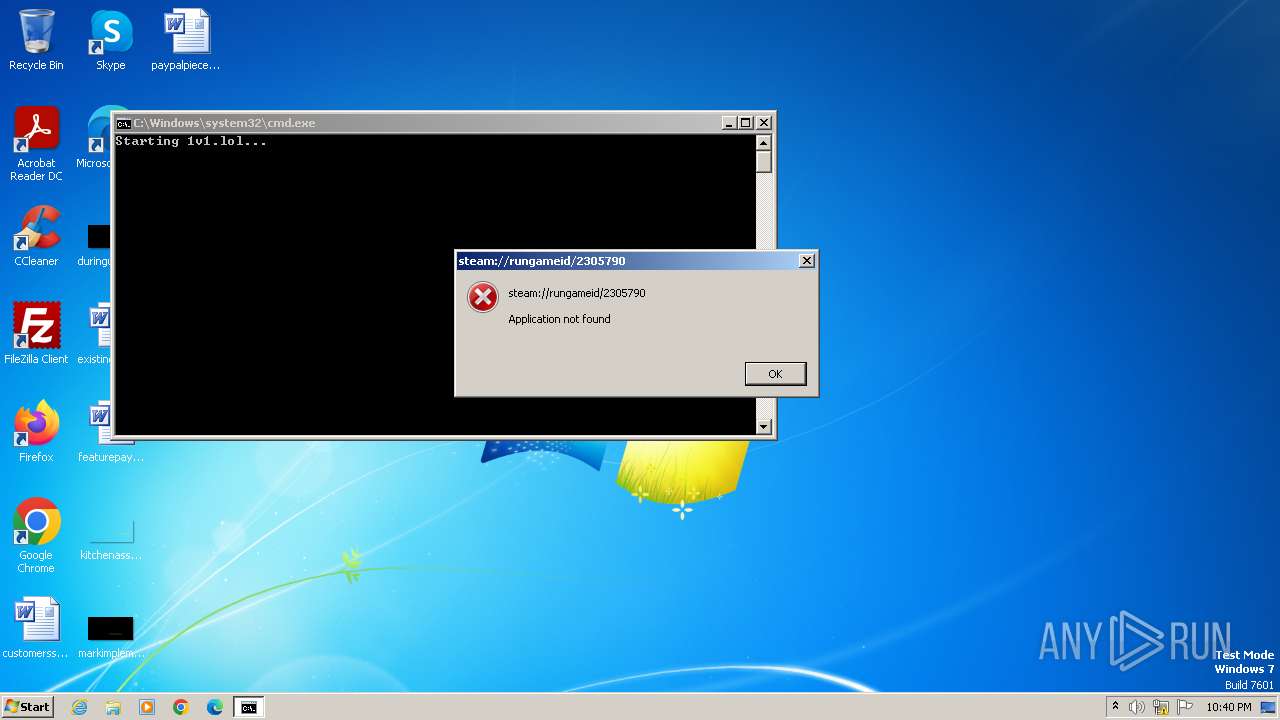
Task: Select the customerss Word document icon
Action: (37, 628)
